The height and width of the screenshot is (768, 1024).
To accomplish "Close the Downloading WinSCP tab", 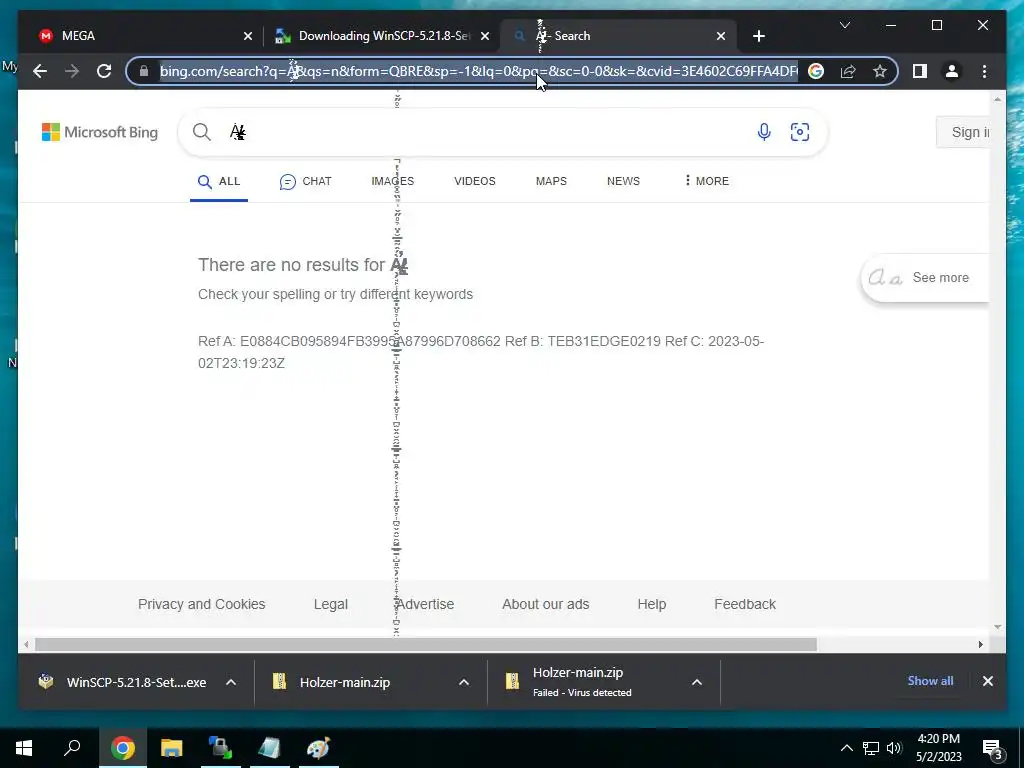I will (485, 36).
